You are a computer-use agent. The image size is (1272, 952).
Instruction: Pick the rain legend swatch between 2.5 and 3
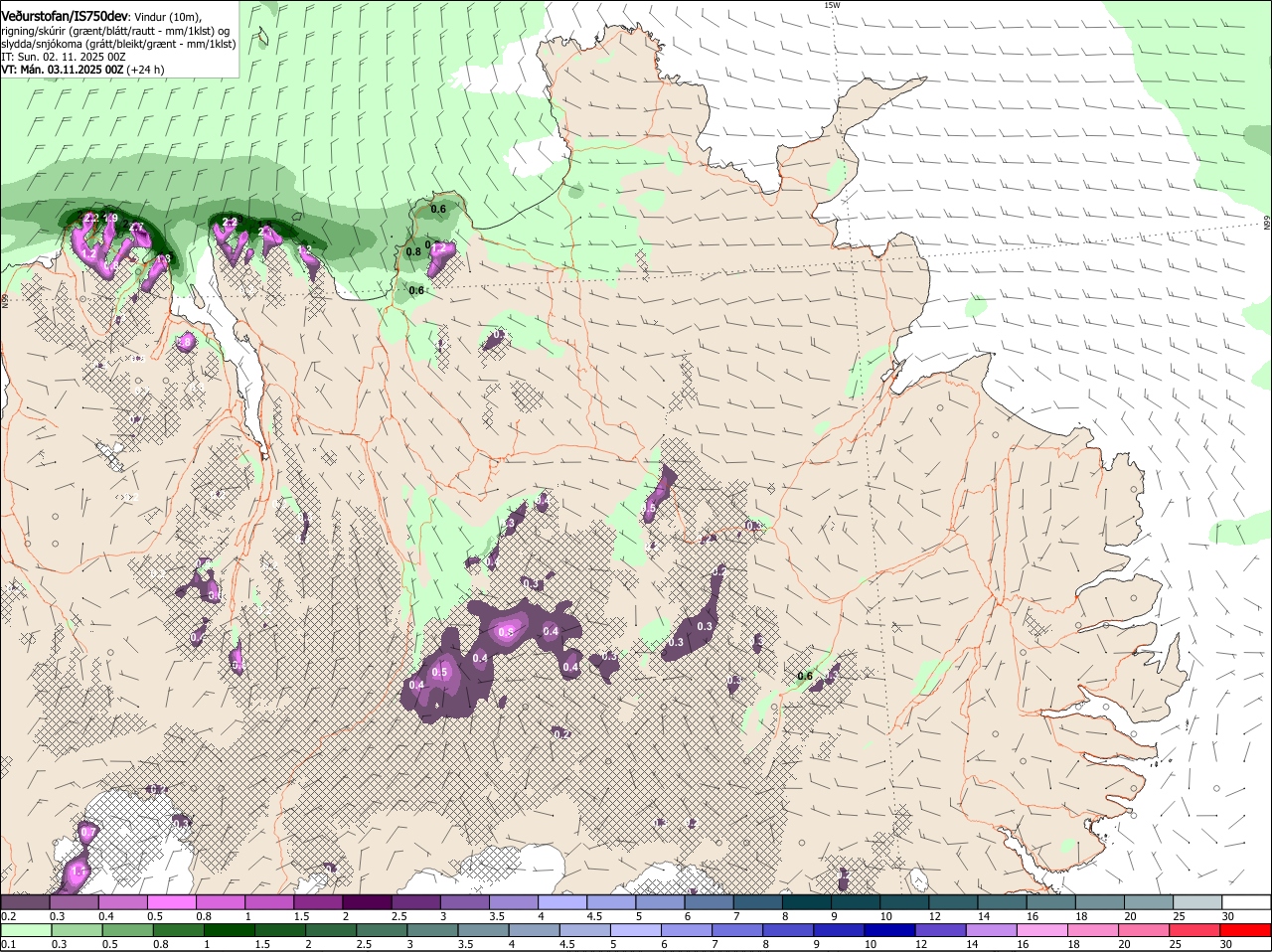coord(383,930)
